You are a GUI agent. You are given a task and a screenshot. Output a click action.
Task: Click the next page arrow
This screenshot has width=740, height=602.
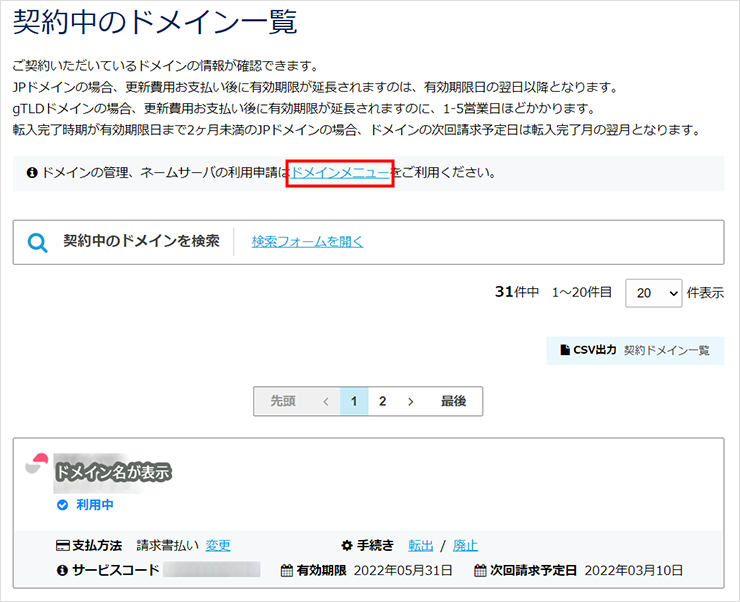pyautogui.click(x=410, y=401)
